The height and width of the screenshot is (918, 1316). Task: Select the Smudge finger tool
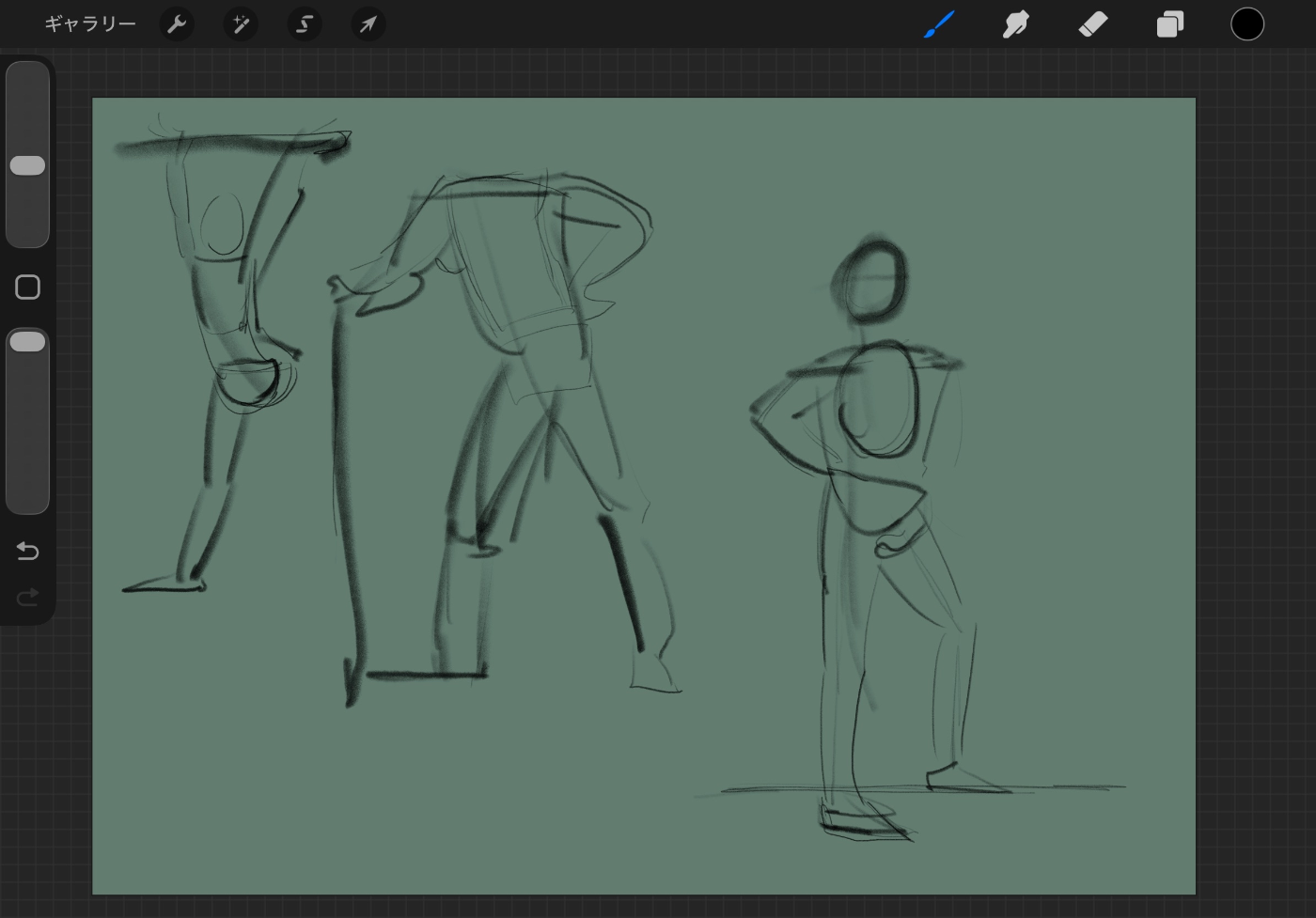[x=1016, y=24]
